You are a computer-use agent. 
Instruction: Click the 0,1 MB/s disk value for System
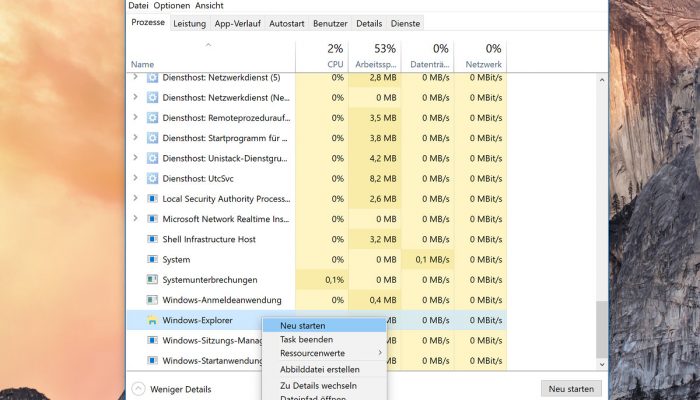pyautogui.click(x=432, y=260)
